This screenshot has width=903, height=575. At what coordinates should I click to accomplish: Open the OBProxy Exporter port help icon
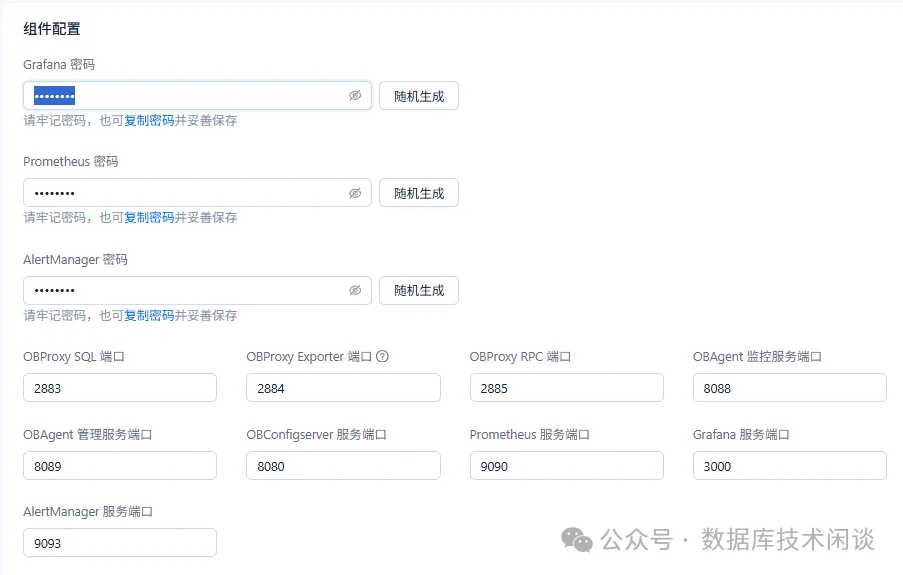pos(382,357)
